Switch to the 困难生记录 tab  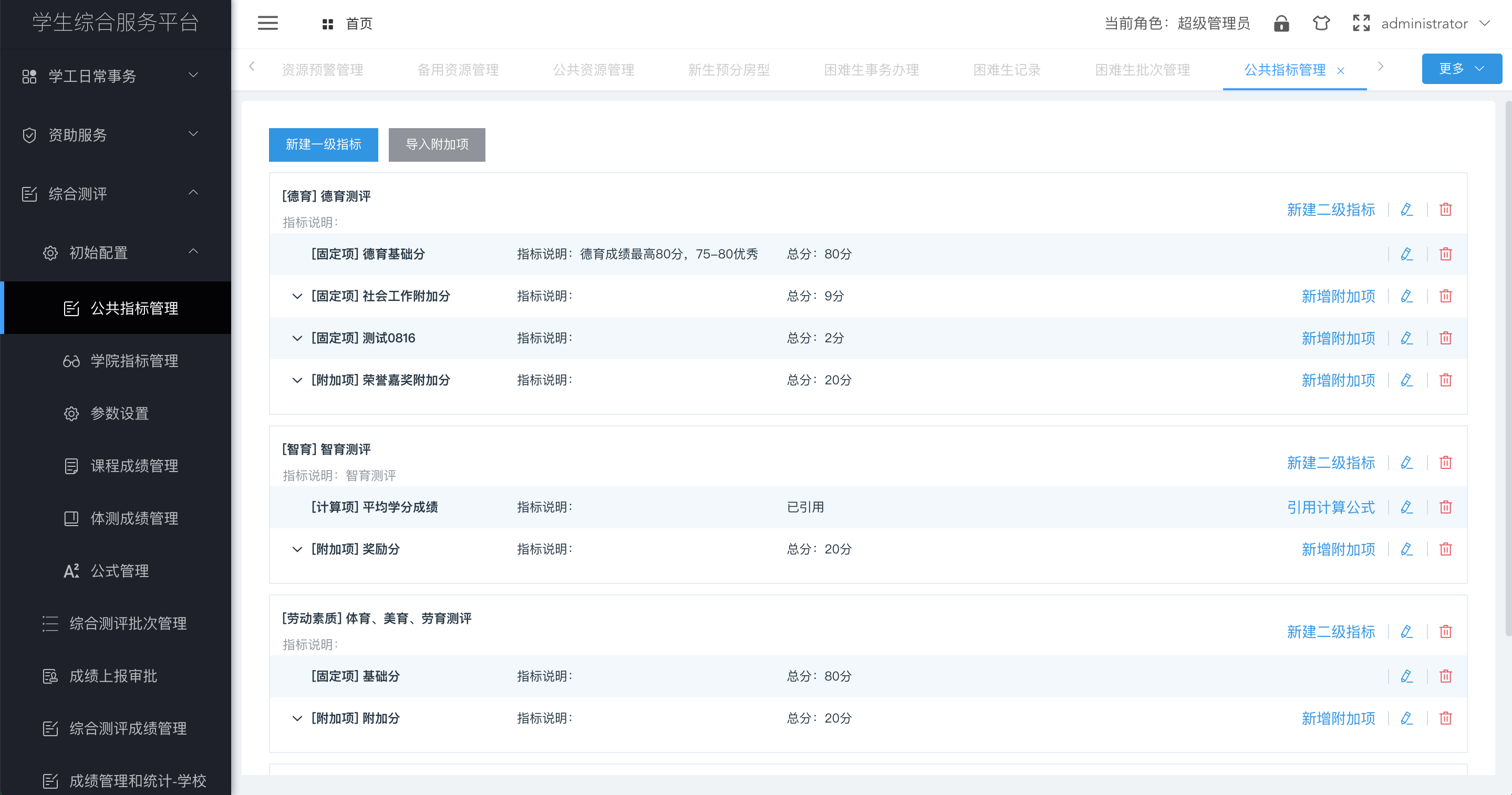[1006, 70]
